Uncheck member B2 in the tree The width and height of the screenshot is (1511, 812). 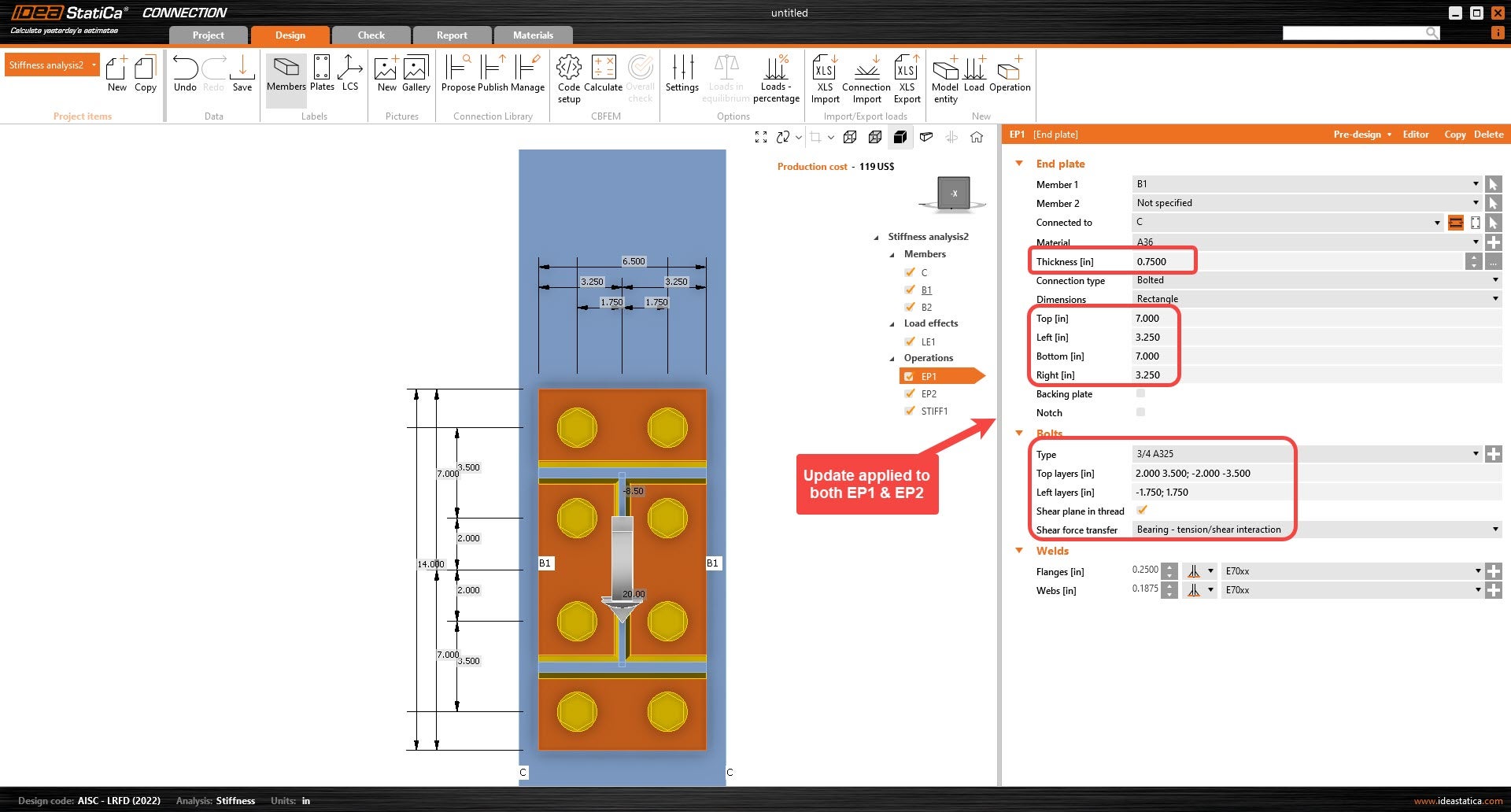click(910, 307)
